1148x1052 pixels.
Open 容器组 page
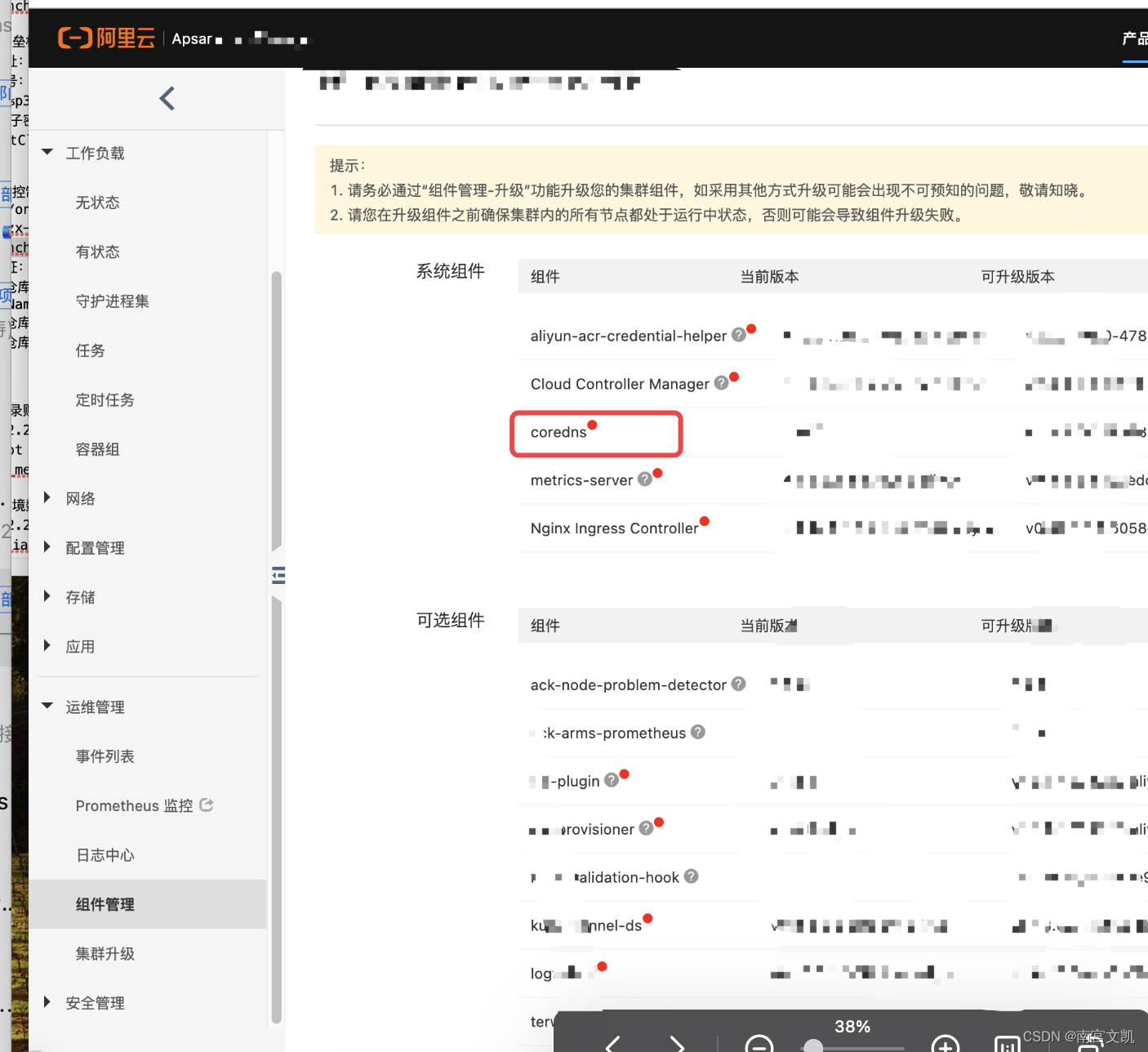pyautogui.click(x=98, y=449)
